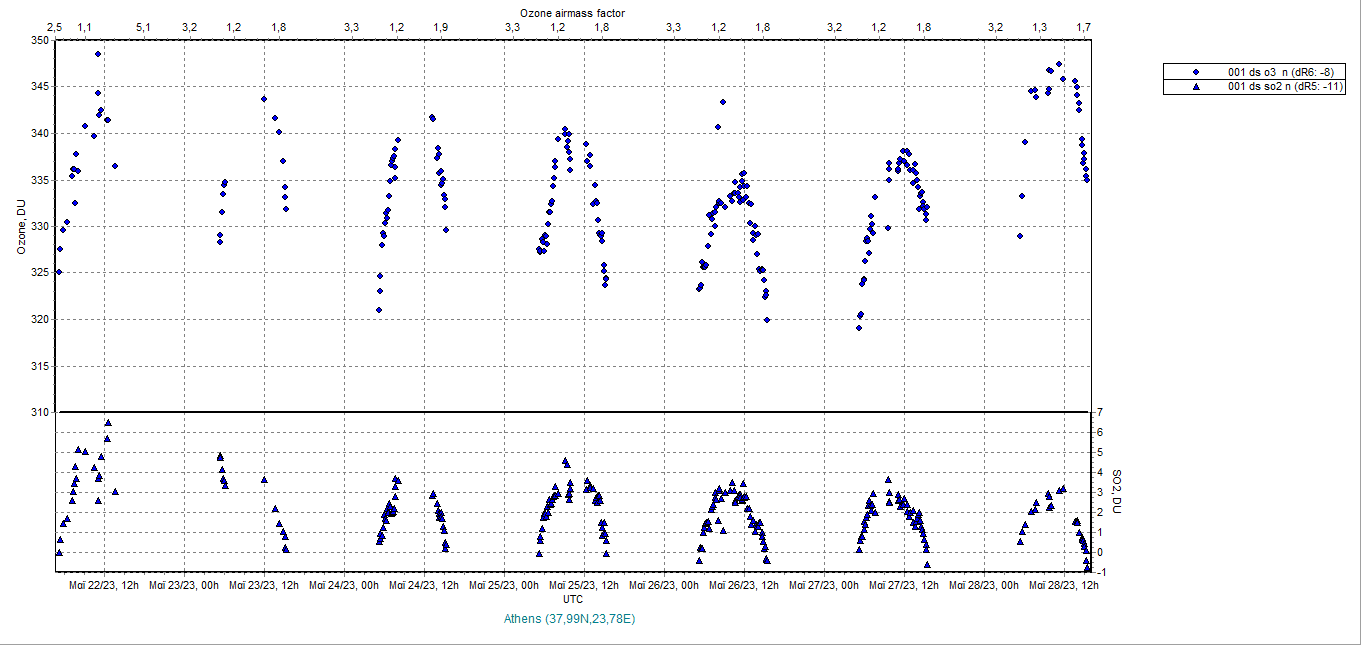Image resolution: width=1361 pixels, height=645 pixels.
Task: Click the 'Ozone, DU' left axis label
Action: [21, 227]
